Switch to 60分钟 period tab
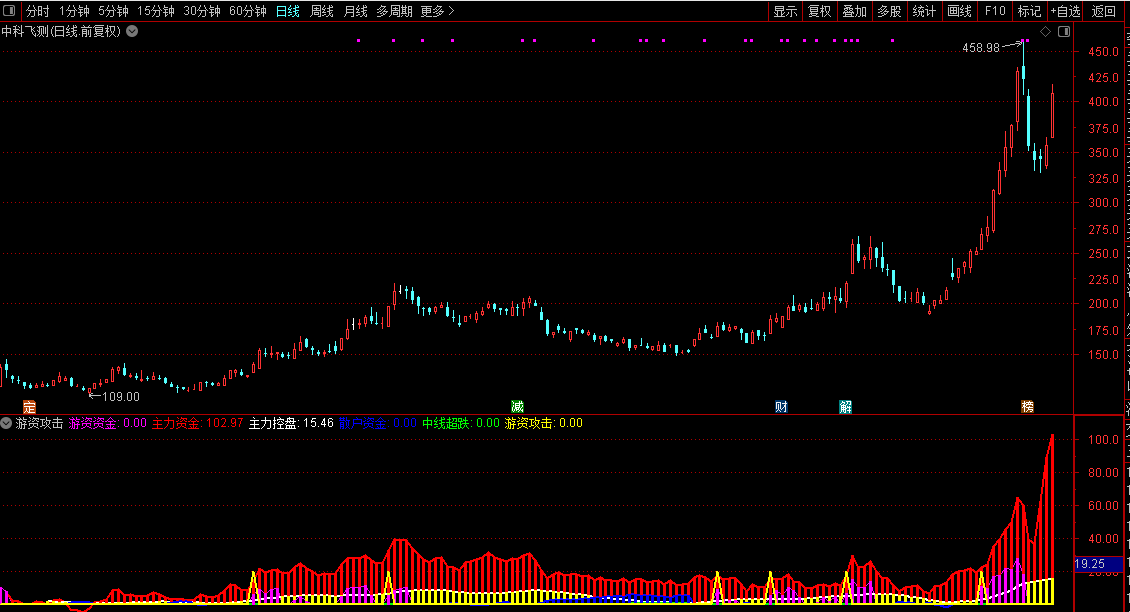The height and width of the screenshot is (612, 1130). 248,11
